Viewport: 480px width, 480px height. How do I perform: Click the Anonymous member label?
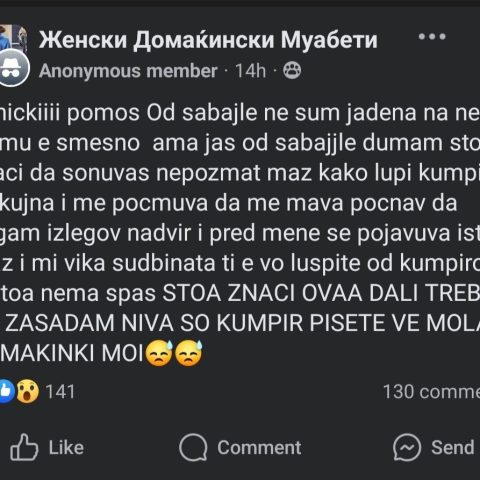point(128,71)
